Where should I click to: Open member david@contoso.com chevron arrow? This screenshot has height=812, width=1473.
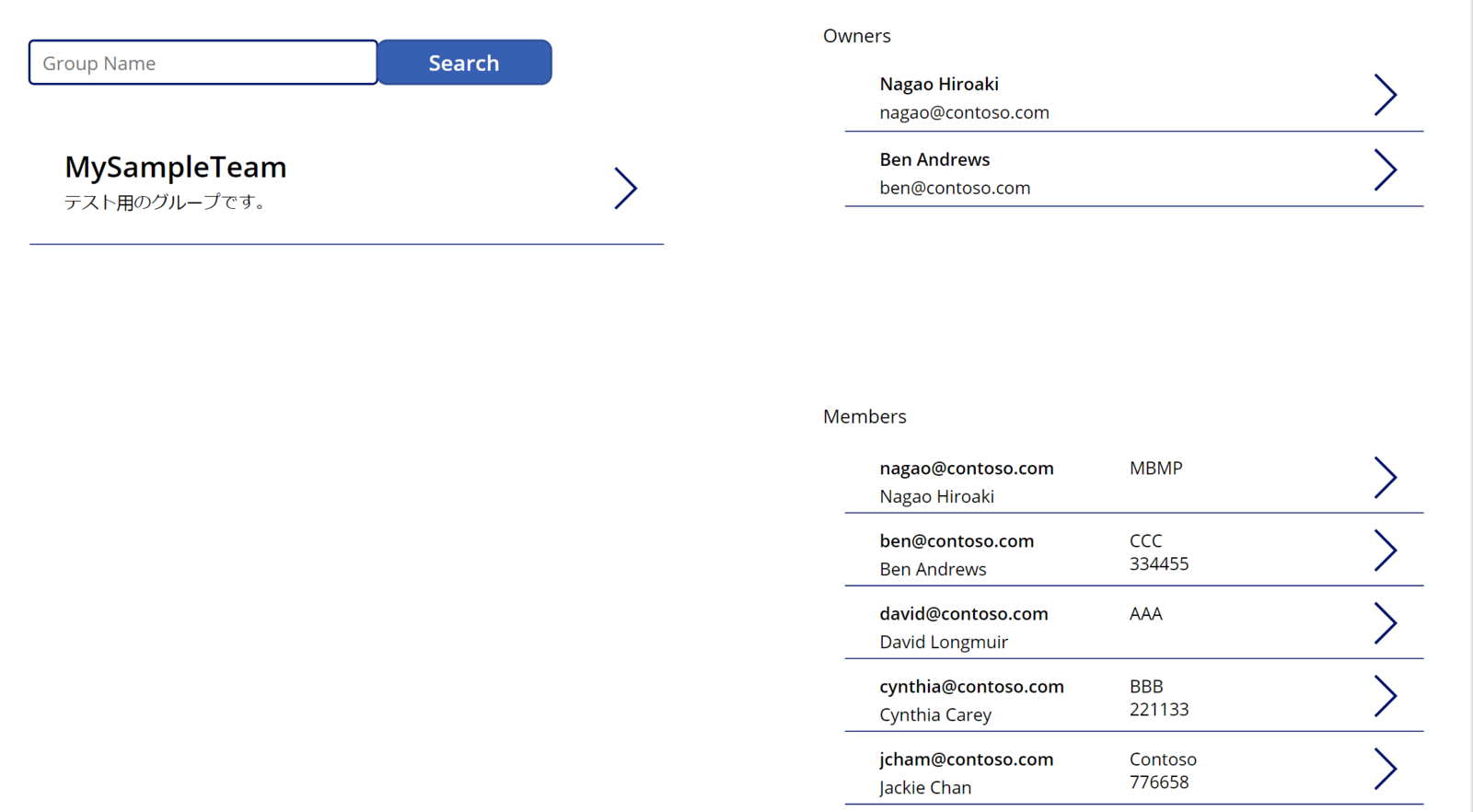1386,623
